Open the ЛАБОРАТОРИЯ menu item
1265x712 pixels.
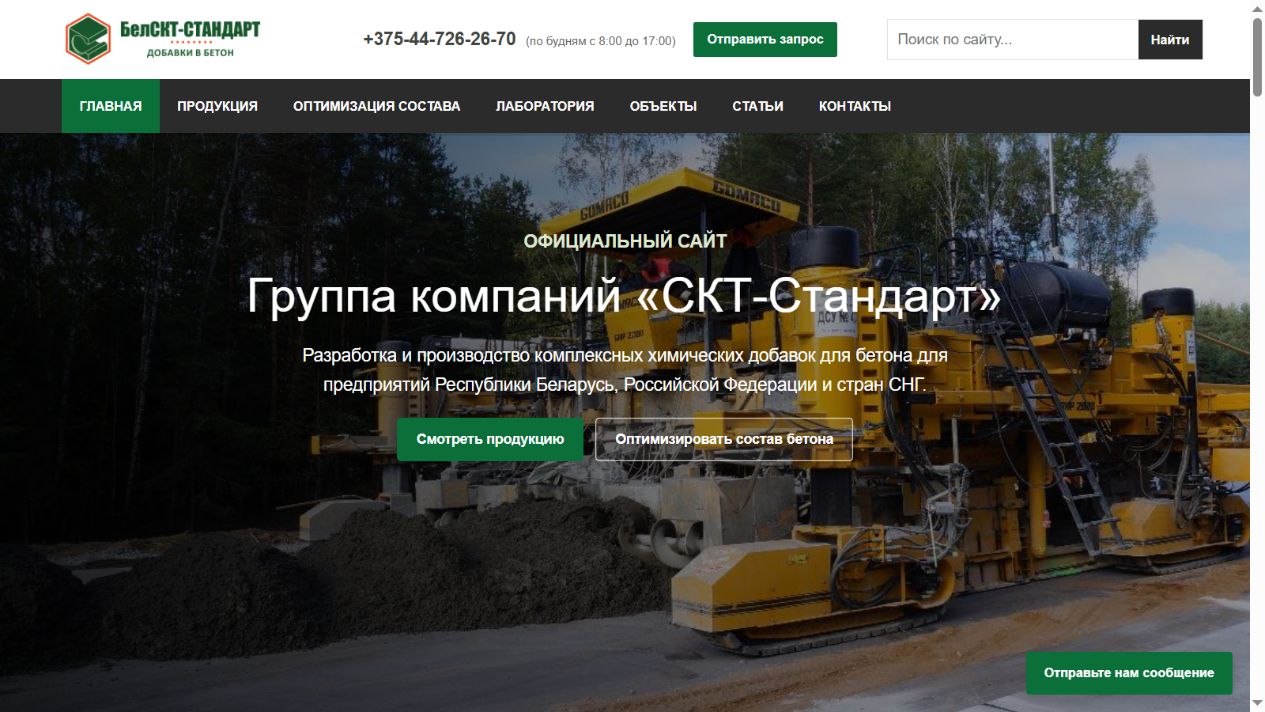545,106
